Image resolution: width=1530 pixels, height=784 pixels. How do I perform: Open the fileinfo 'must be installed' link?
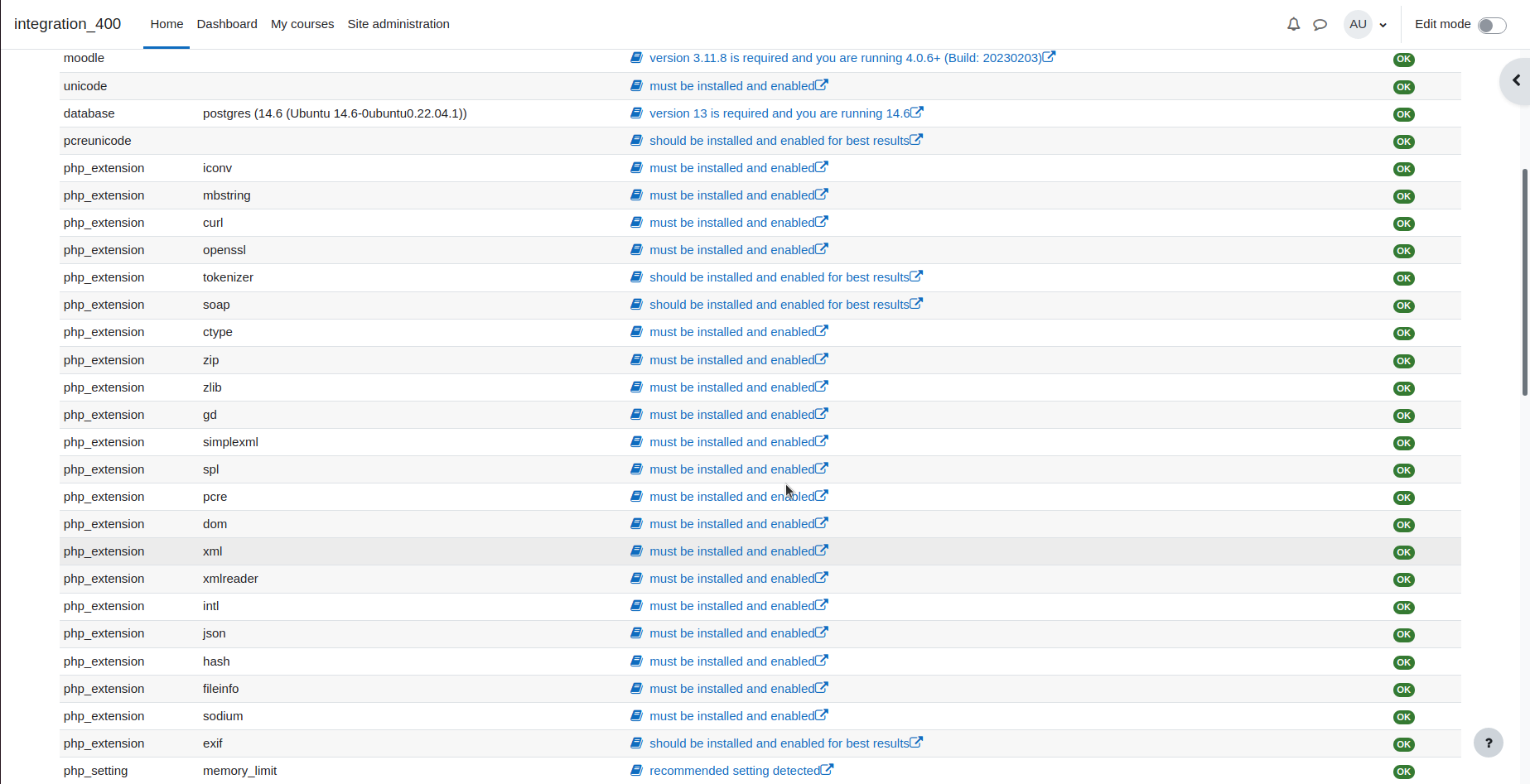pyautogui.click(x=731, y=689)
